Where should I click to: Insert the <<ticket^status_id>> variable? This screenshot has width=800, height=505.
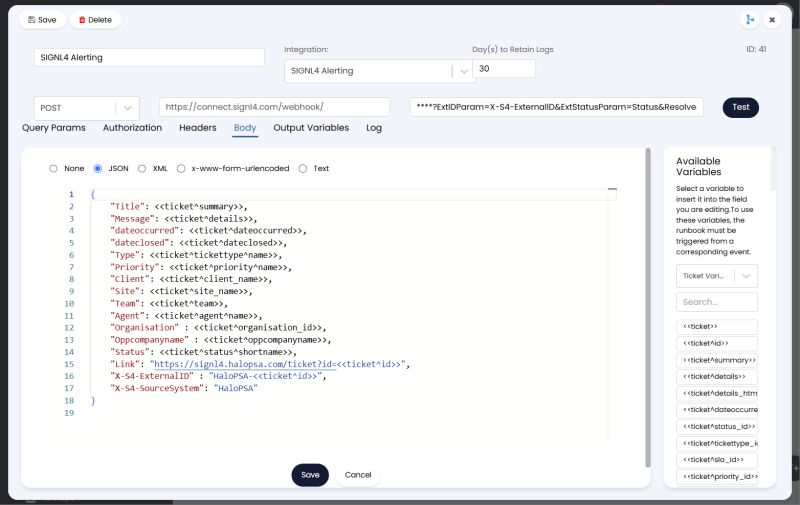[x=716, y=426]
